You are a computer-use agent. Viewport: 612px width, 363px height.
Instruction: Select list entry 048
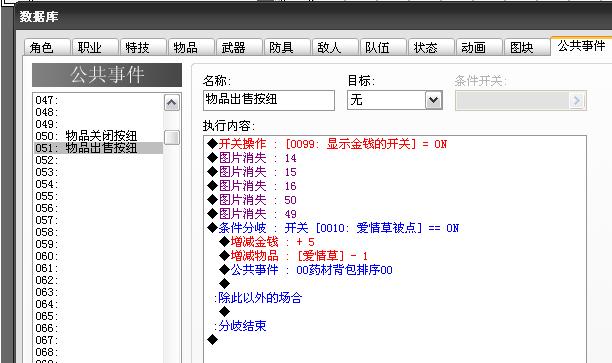[x=98, y=112]
